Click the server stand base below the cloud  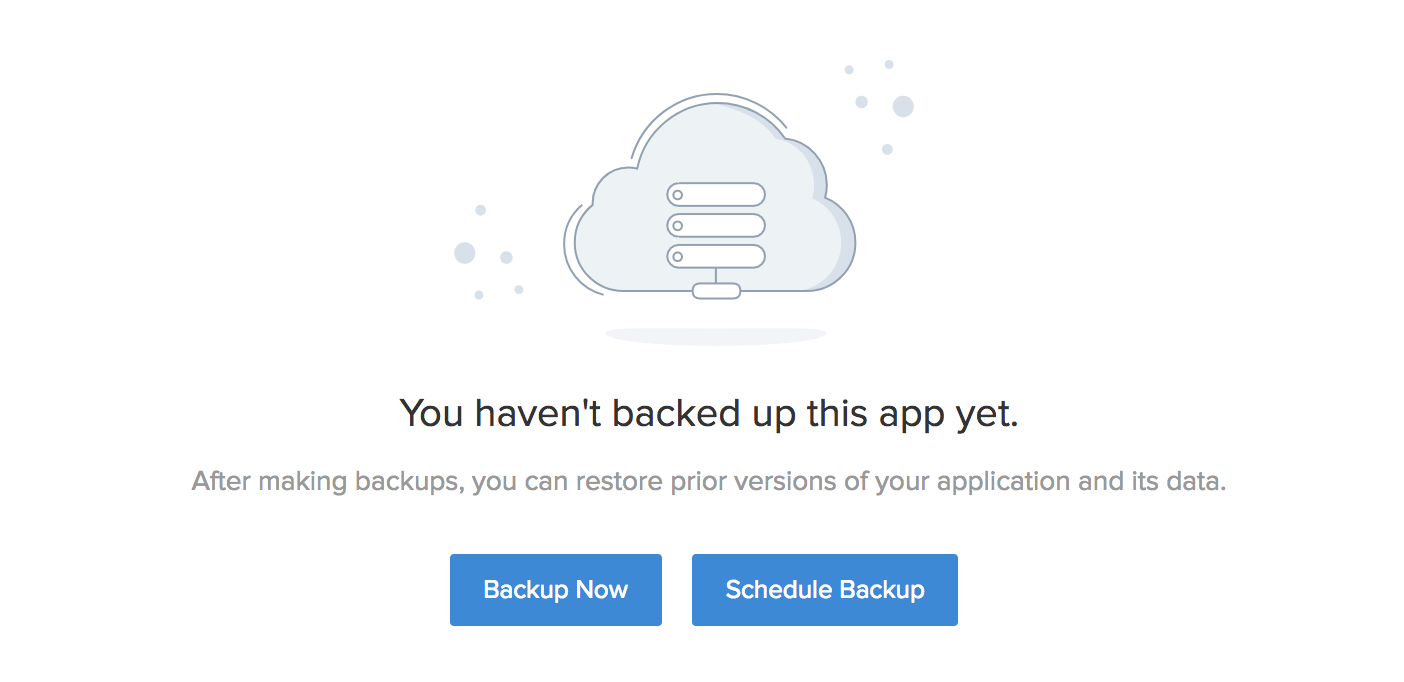716,291
